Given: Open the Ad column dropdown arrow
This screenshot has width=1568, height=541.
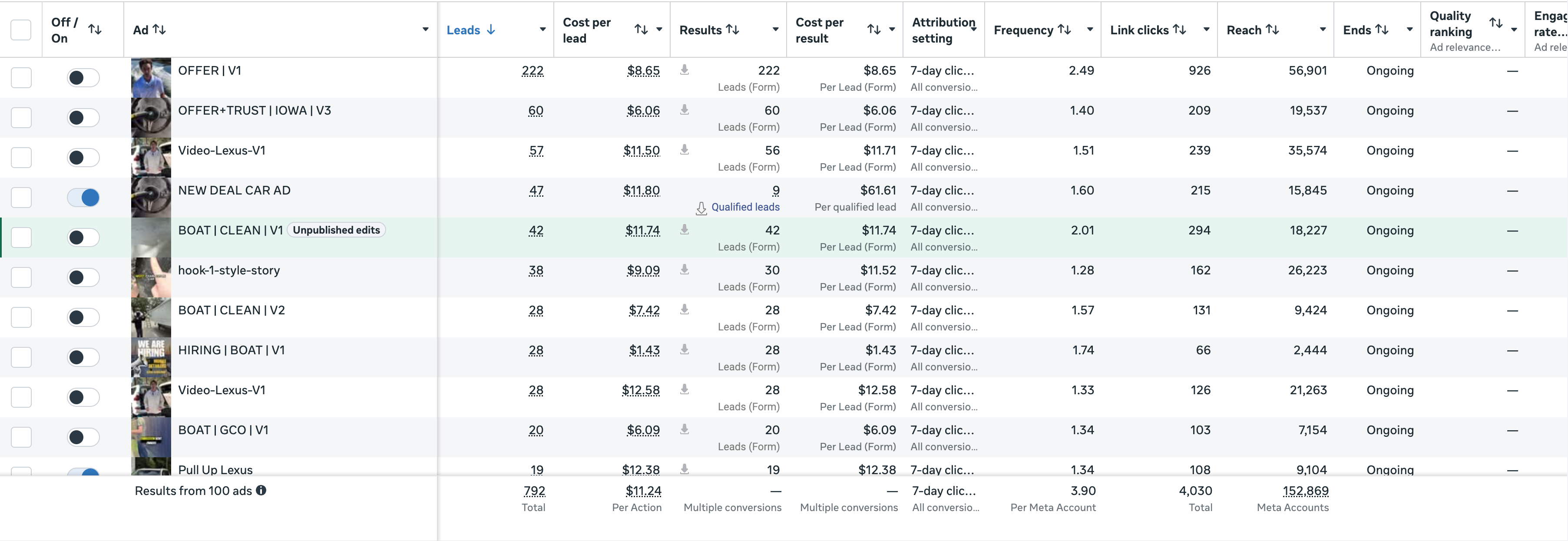Looking at the screenshot, I should 426,30.
